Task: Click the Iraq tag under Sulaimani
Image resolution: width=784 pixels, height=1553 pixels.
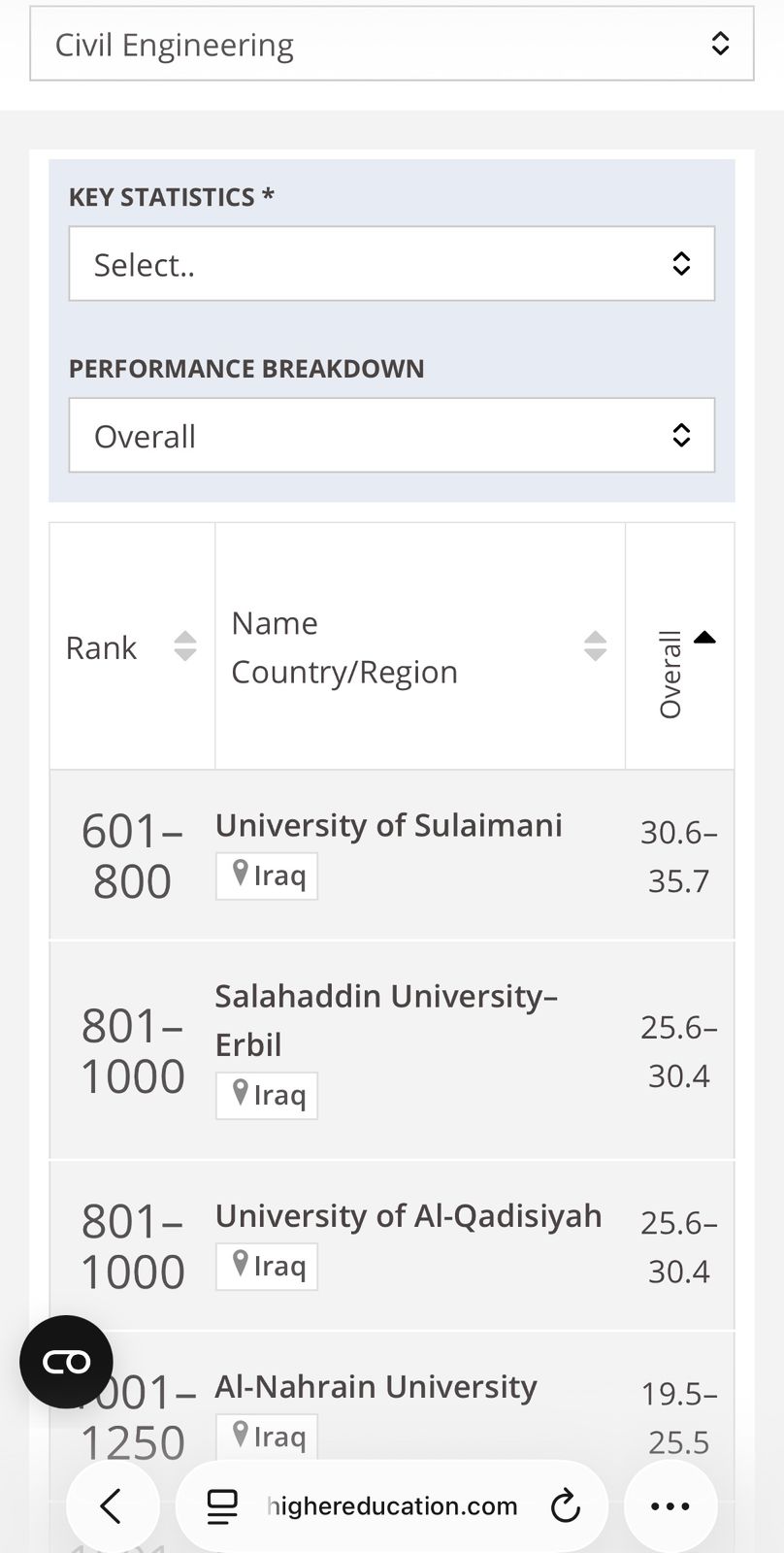Action: (x=267, y=876)
